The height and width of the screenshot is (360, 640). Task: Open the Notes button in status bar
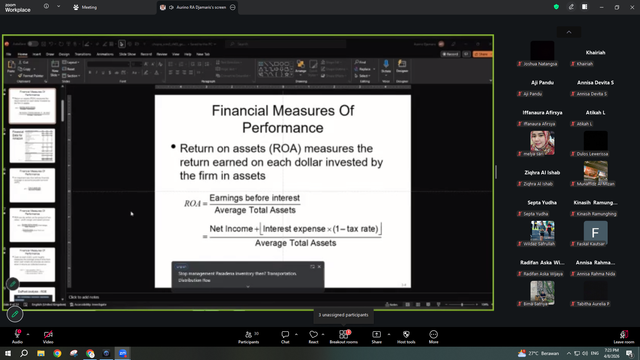coord(392,304)
